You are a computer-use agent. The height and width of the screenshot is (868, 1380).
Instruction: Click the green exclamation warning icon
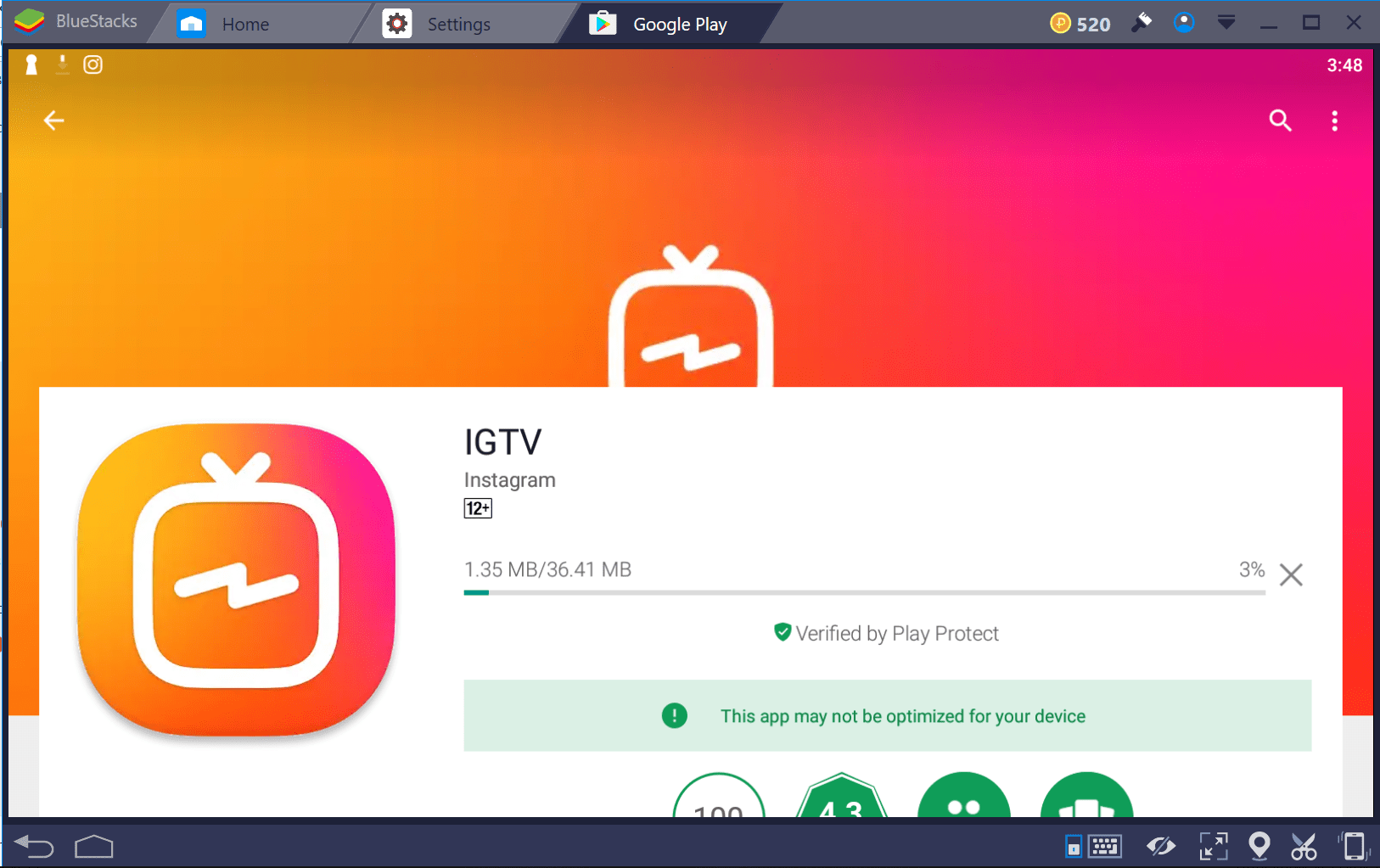(674, 715)
